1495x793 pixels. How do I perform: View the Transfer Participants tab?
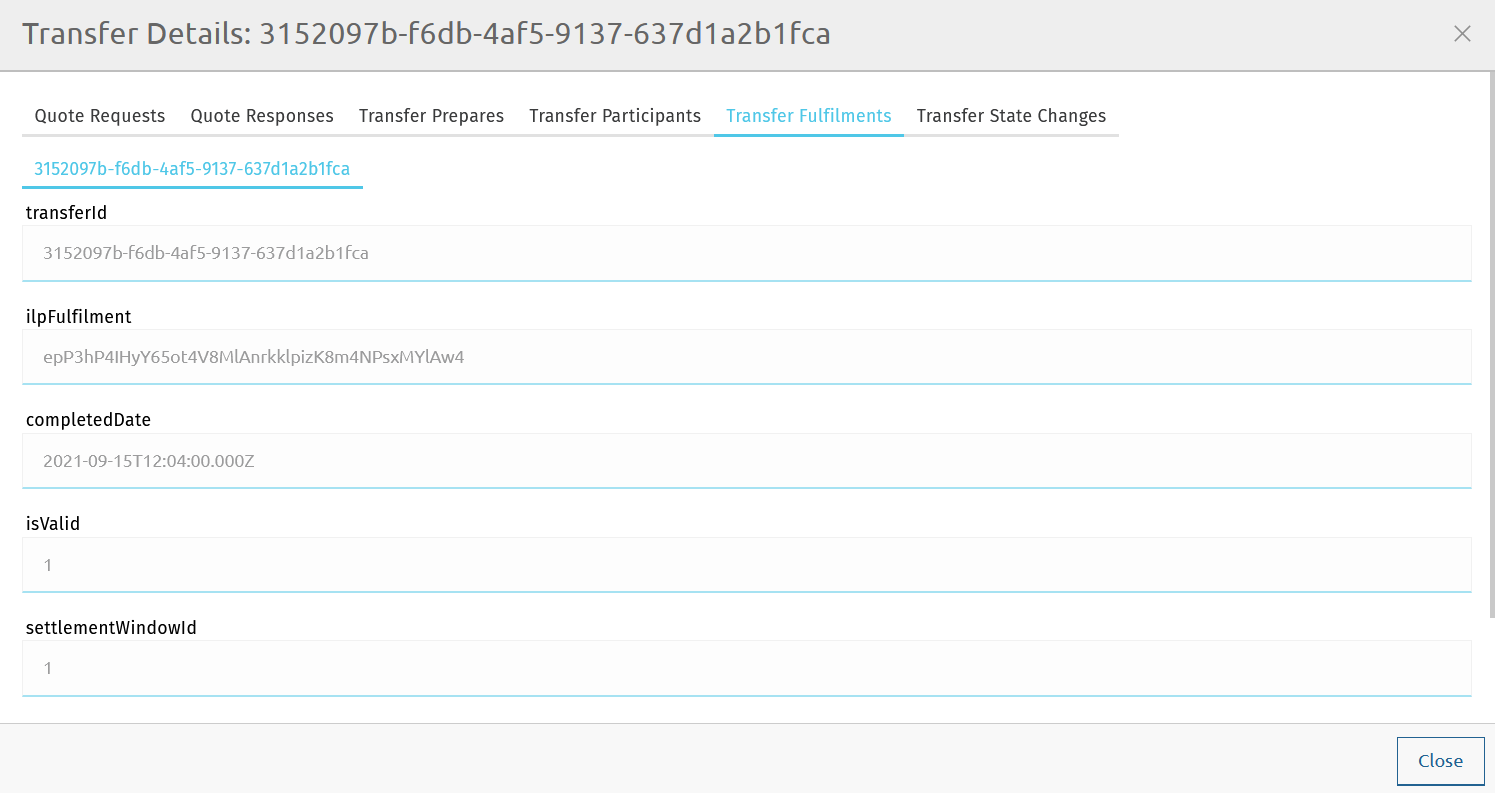(615, 116)
